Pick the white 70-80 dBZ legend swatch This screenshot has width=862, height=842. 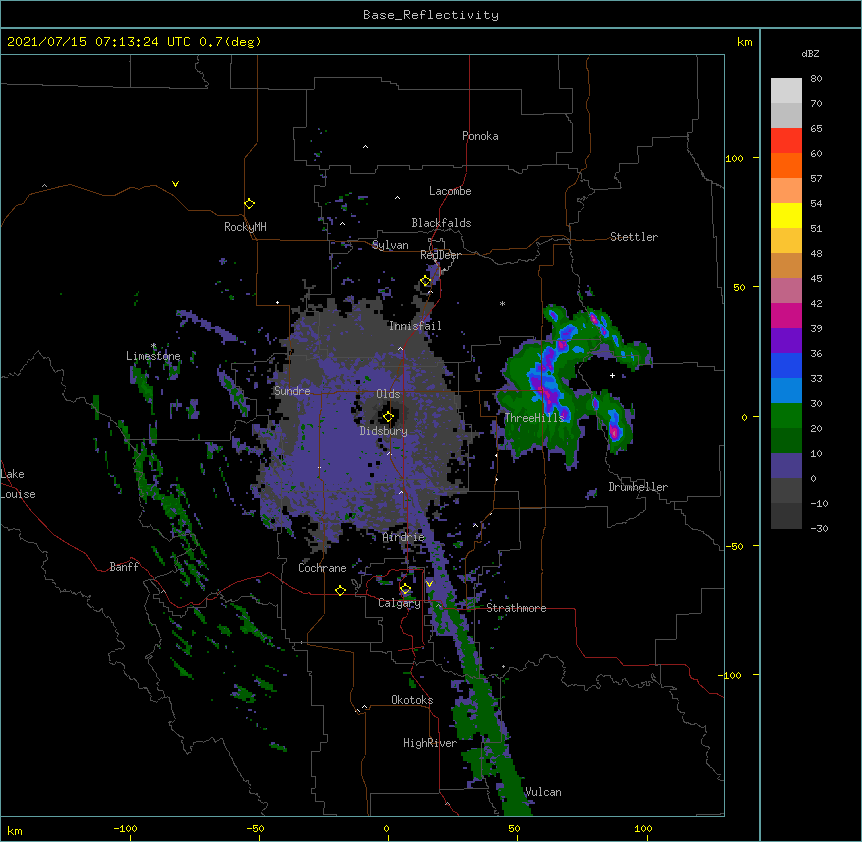click(786, 91)
